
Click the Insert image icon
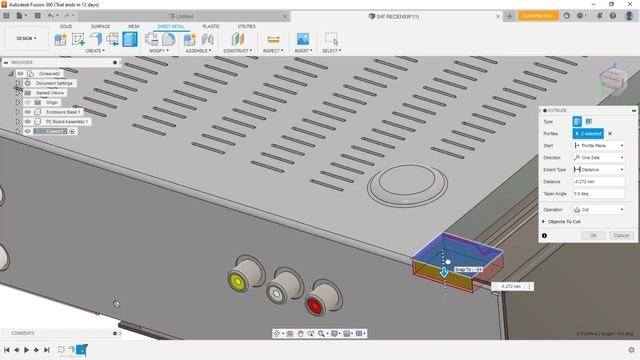(303, 39)
